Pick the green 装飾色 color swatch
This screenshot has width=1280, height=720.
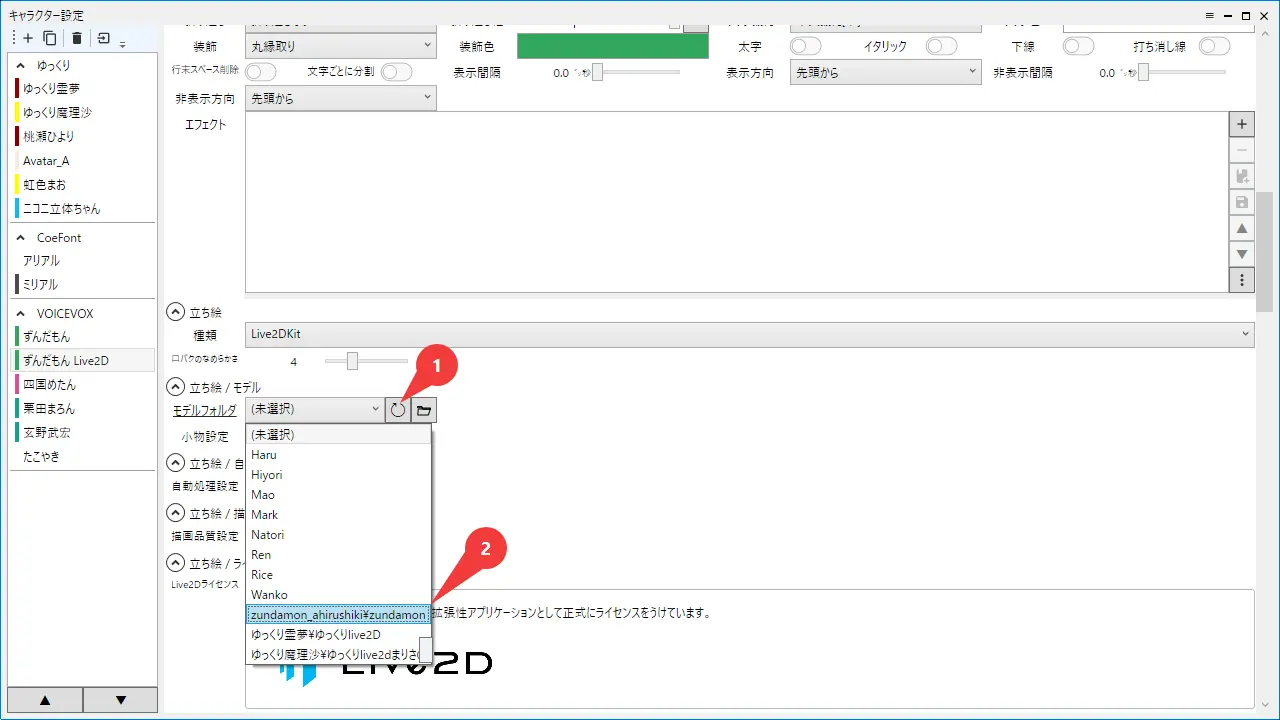coord(612,46)
